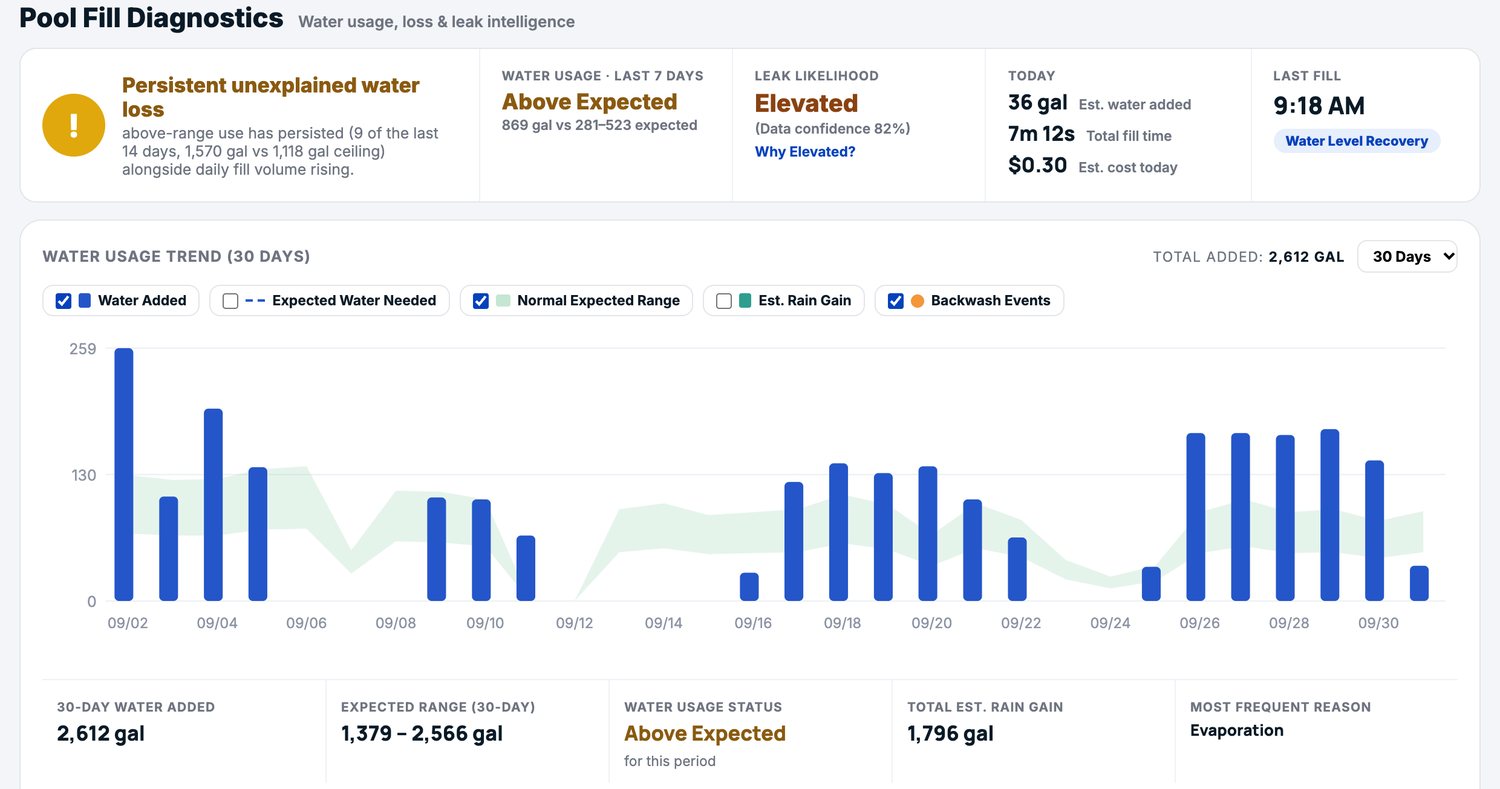Click the yellow warning exclamation icon
The height and width of the screenshot is (789, 1500).
(x=73, y=125)
